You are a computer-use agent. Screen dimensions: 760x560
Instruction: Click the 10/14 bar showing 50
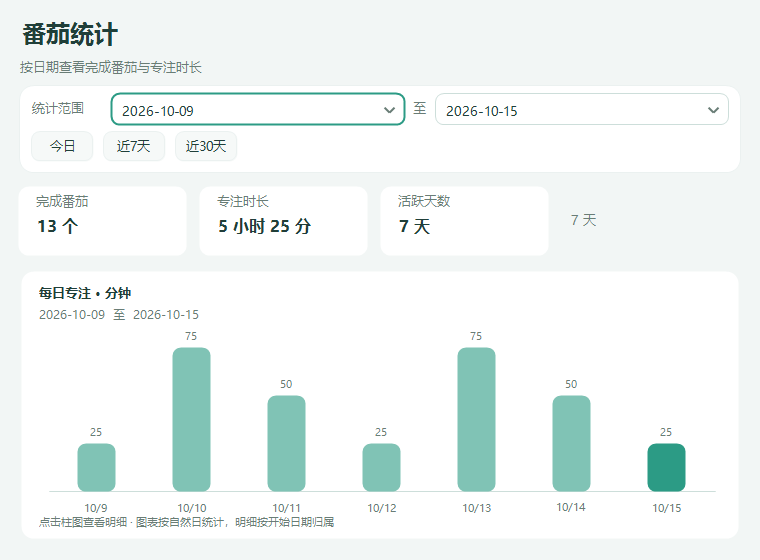coord(571,443)
